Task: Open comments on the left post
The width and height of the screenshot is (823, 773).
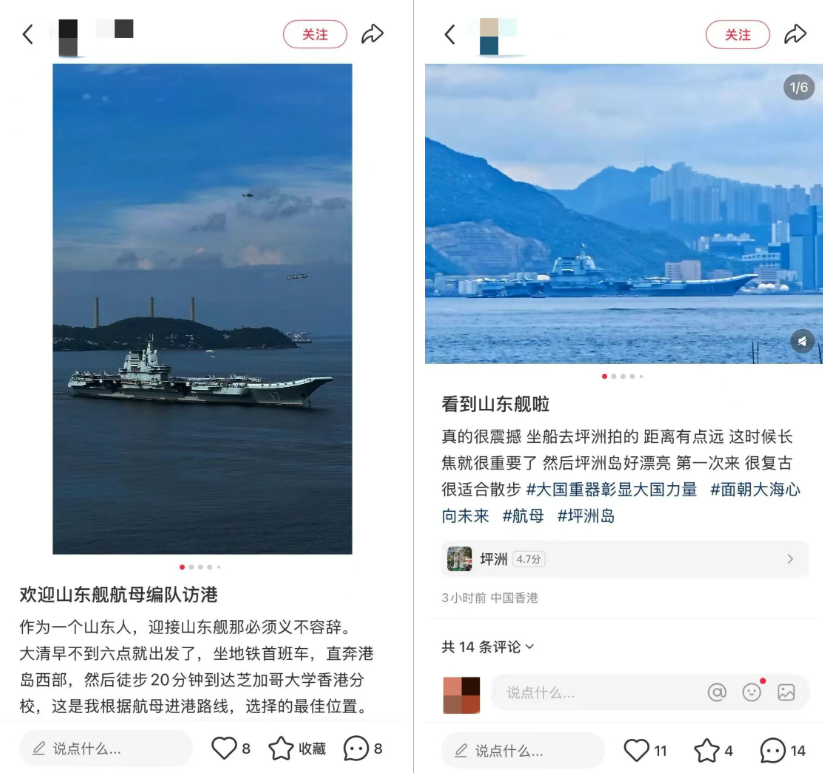Action: coord(356,748)
